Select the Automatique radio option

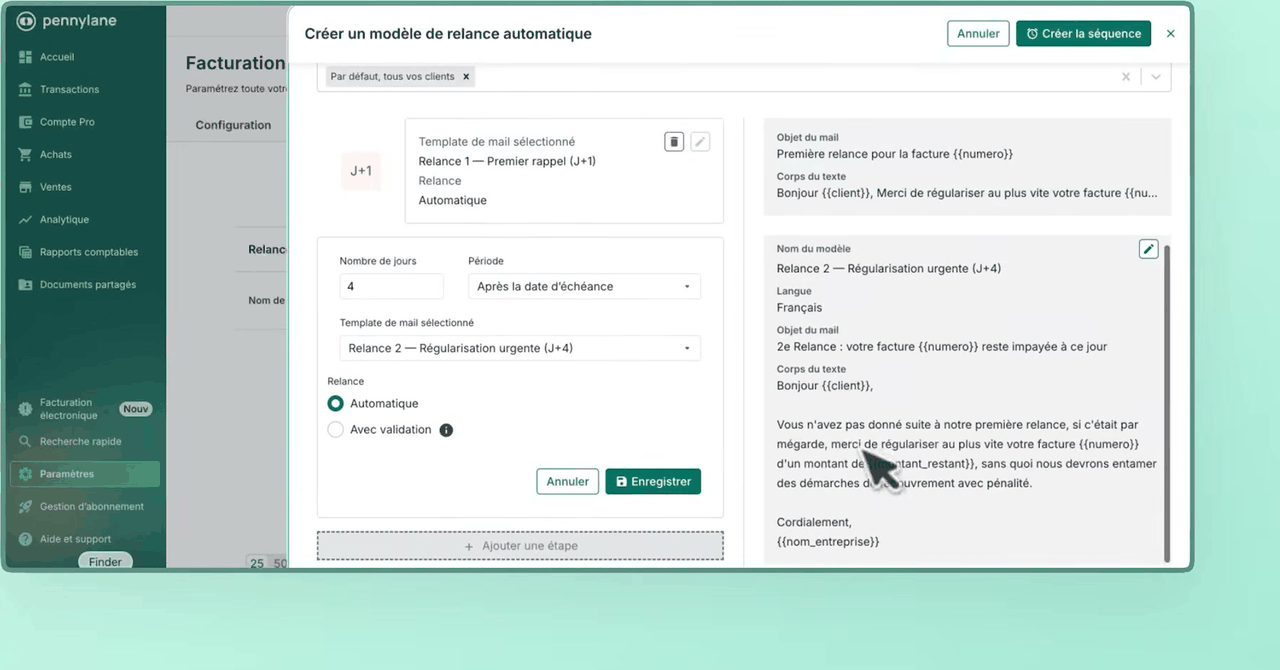(x=336, y=403)
